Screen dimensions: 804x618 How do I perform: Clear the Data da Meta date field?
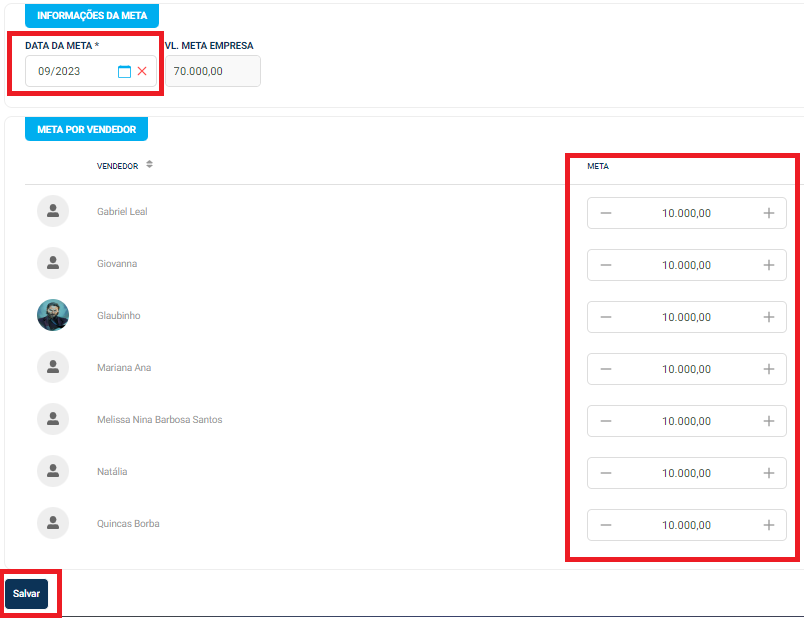tap(142, 71)
